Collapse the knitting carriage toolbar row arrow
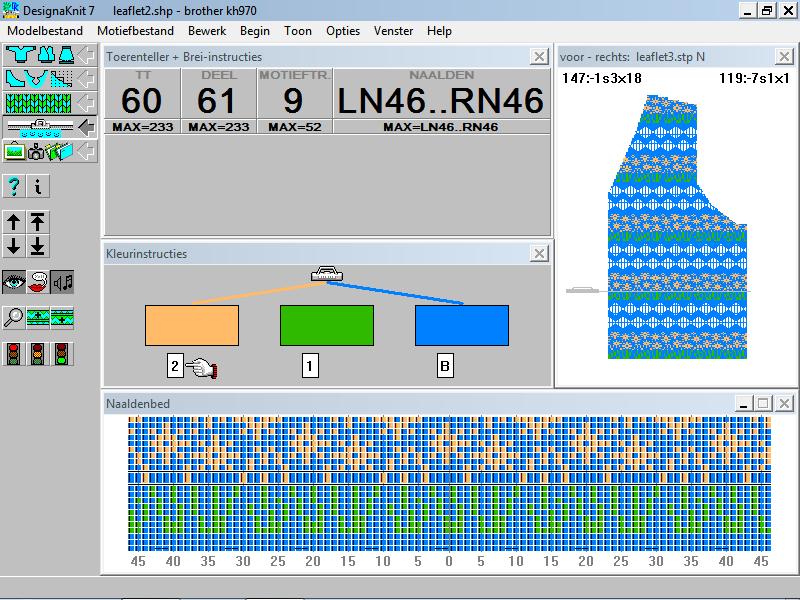800x600 pixels. pos(86,127)
